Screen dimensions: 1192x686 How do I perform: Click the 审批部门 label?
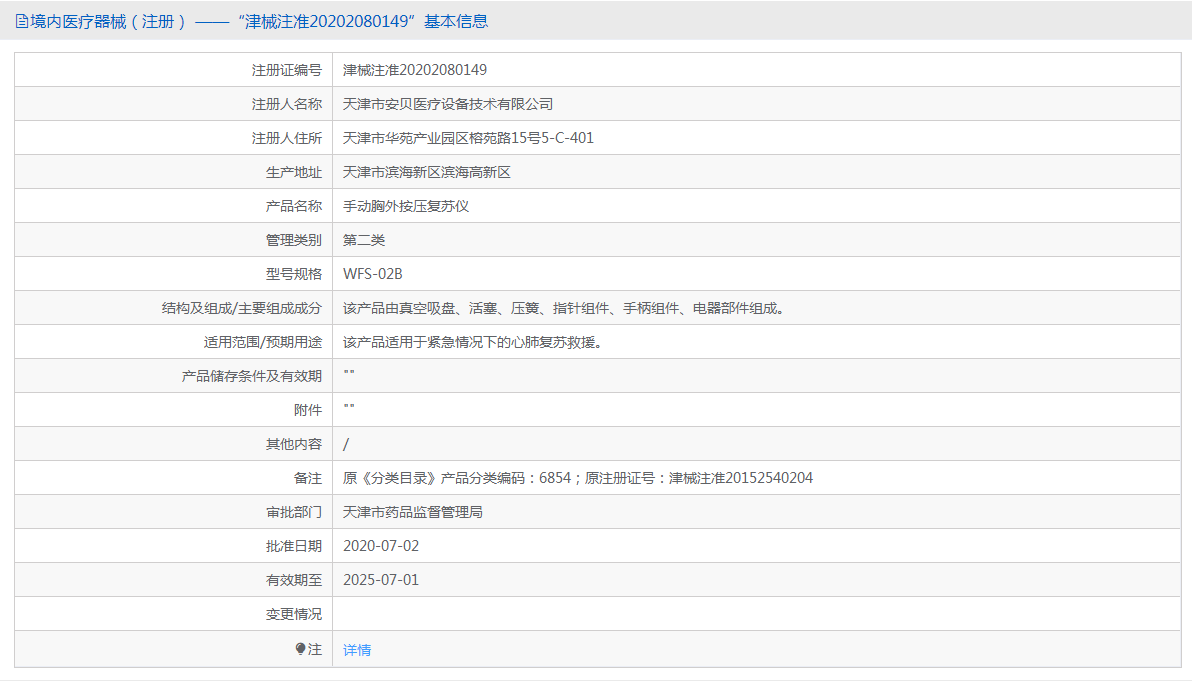tap(293, 512)
